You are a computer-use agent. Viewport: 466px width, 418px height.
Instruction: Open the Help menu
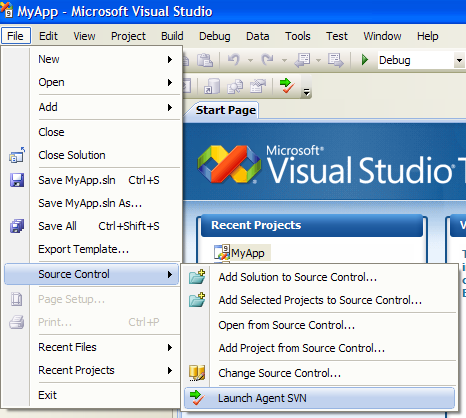coord(428,36)
